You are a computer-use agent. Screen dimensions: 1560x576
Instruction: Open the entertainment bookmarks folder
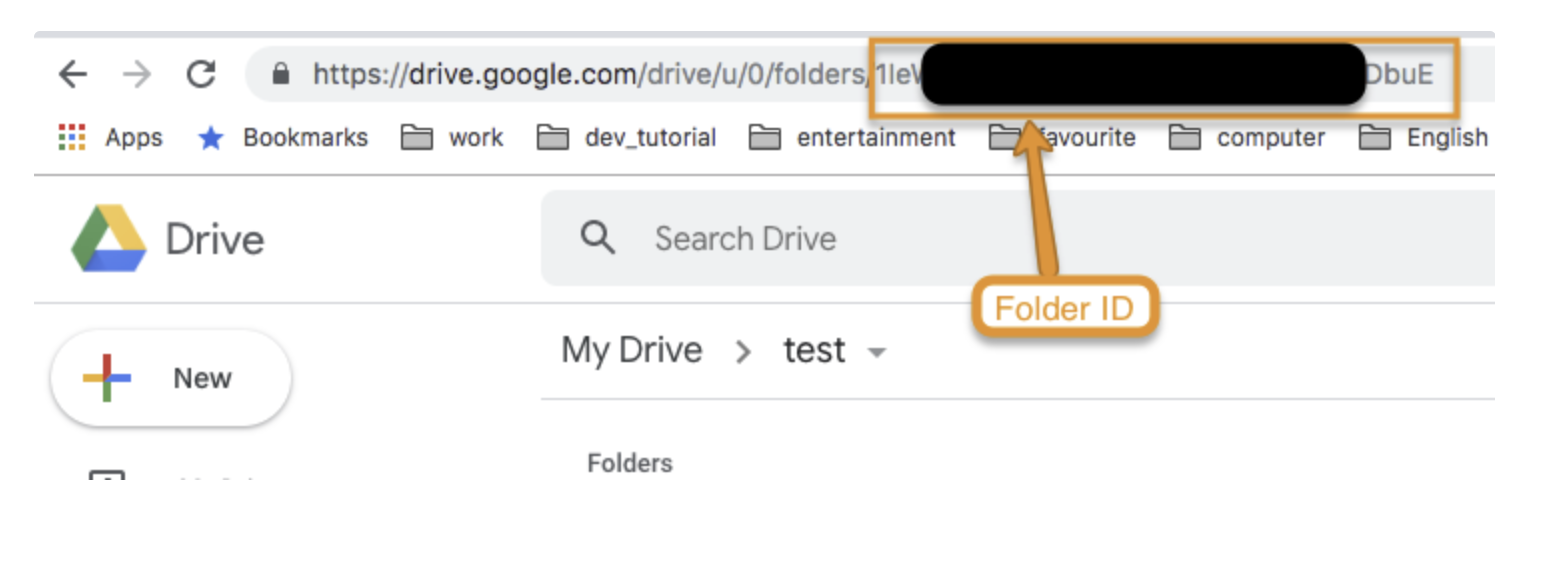coord(853,137)
